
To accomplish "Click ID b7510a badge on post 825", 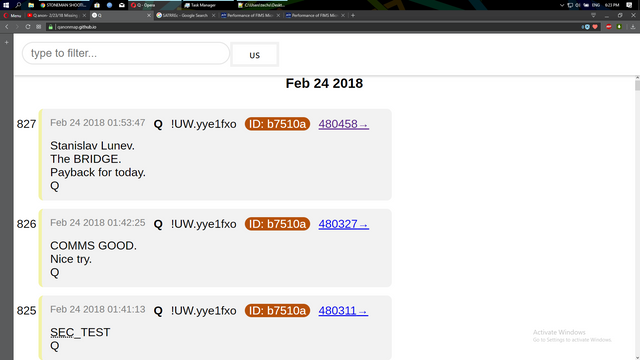I will point(278,311).
